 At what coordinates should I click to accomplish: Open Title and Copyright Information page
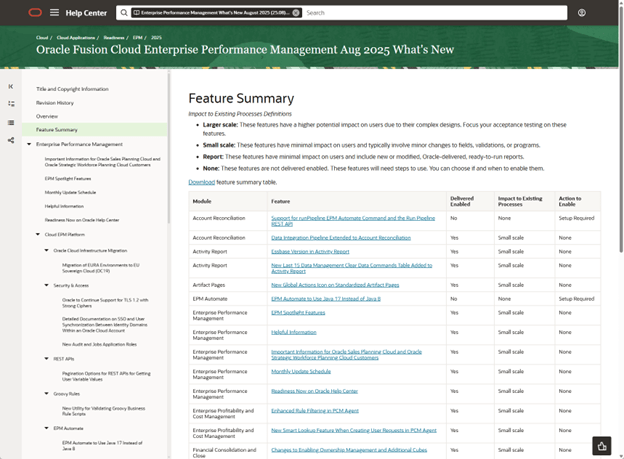click(72, 89)
